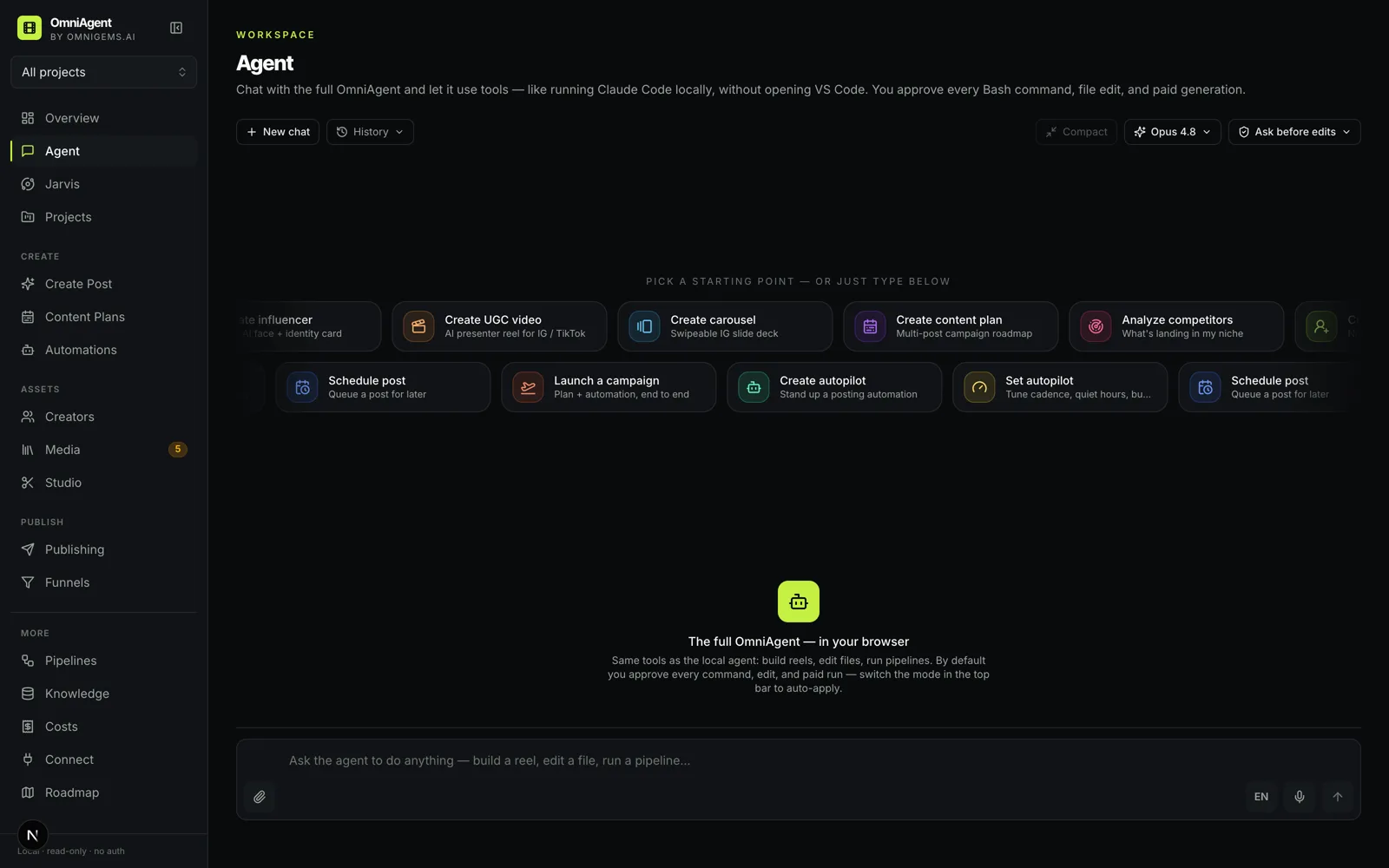
Task: Click the 'Multi-post campaign roadmap' text
Action: coord(964,334)
